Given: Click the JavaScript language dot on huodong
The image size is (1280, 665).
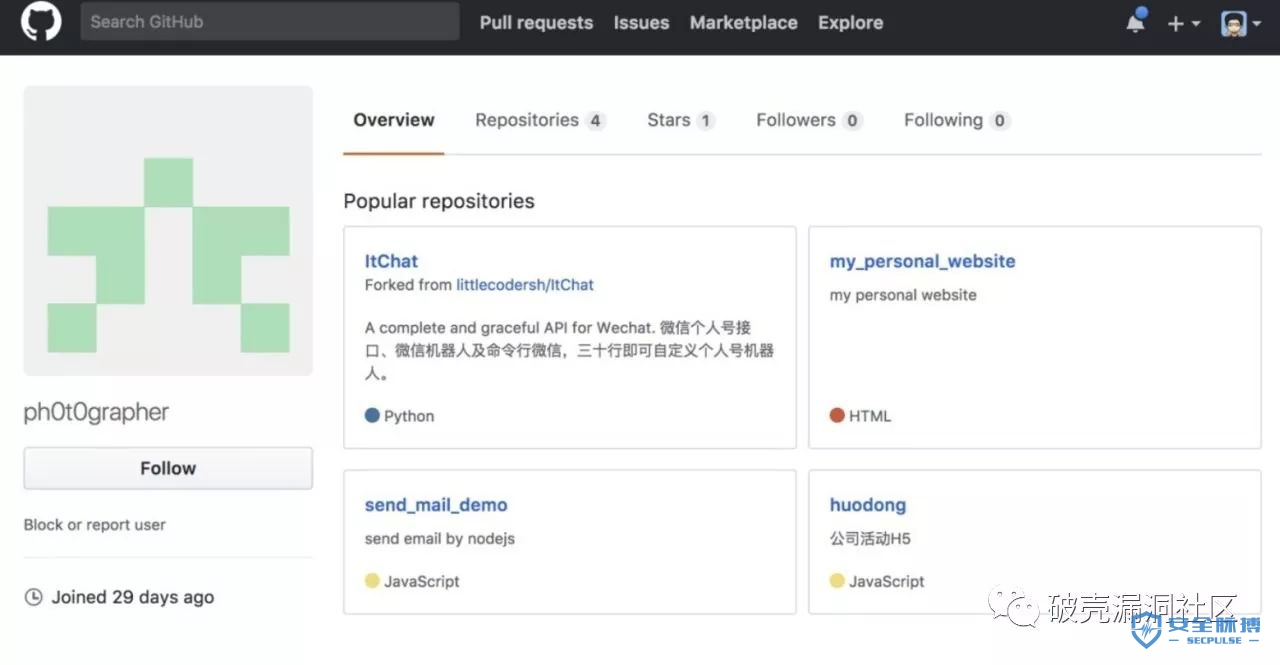Looking at the screenshot, I should pyautogui.click(x=837, y=581).
